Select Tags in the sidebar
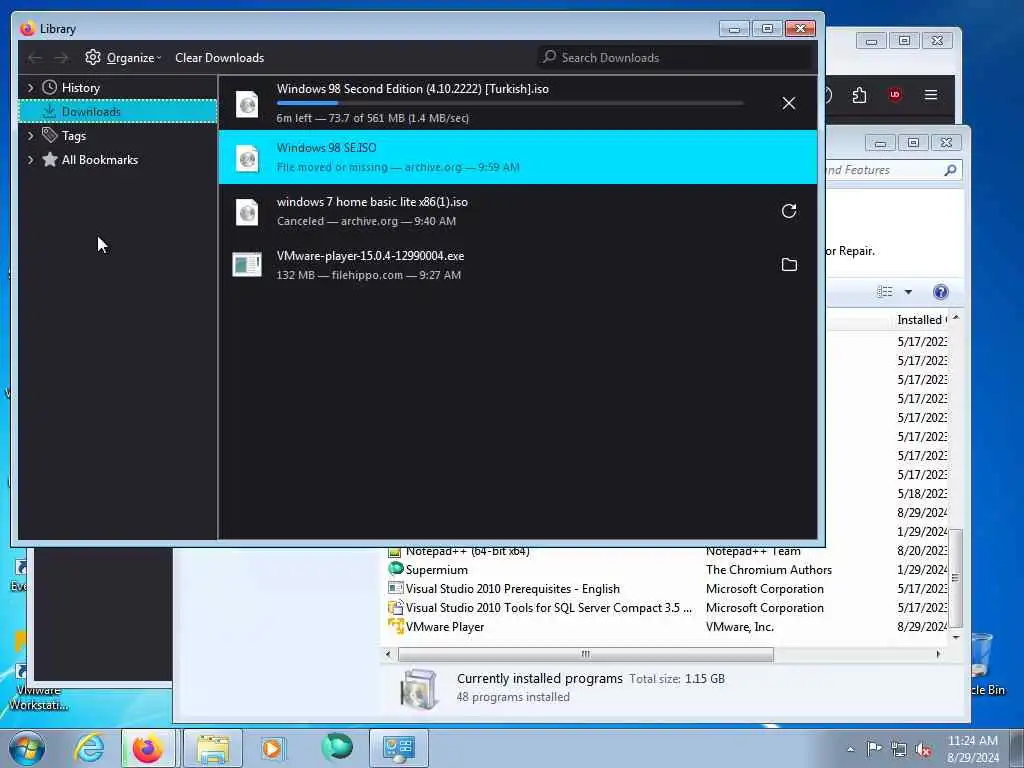 (73, 136)
